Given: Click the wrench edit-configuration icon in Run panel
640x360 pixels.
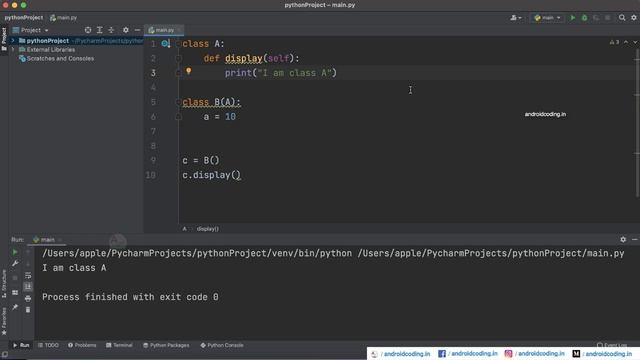Looking at the screenshot, I should click(x=15, y=264).
